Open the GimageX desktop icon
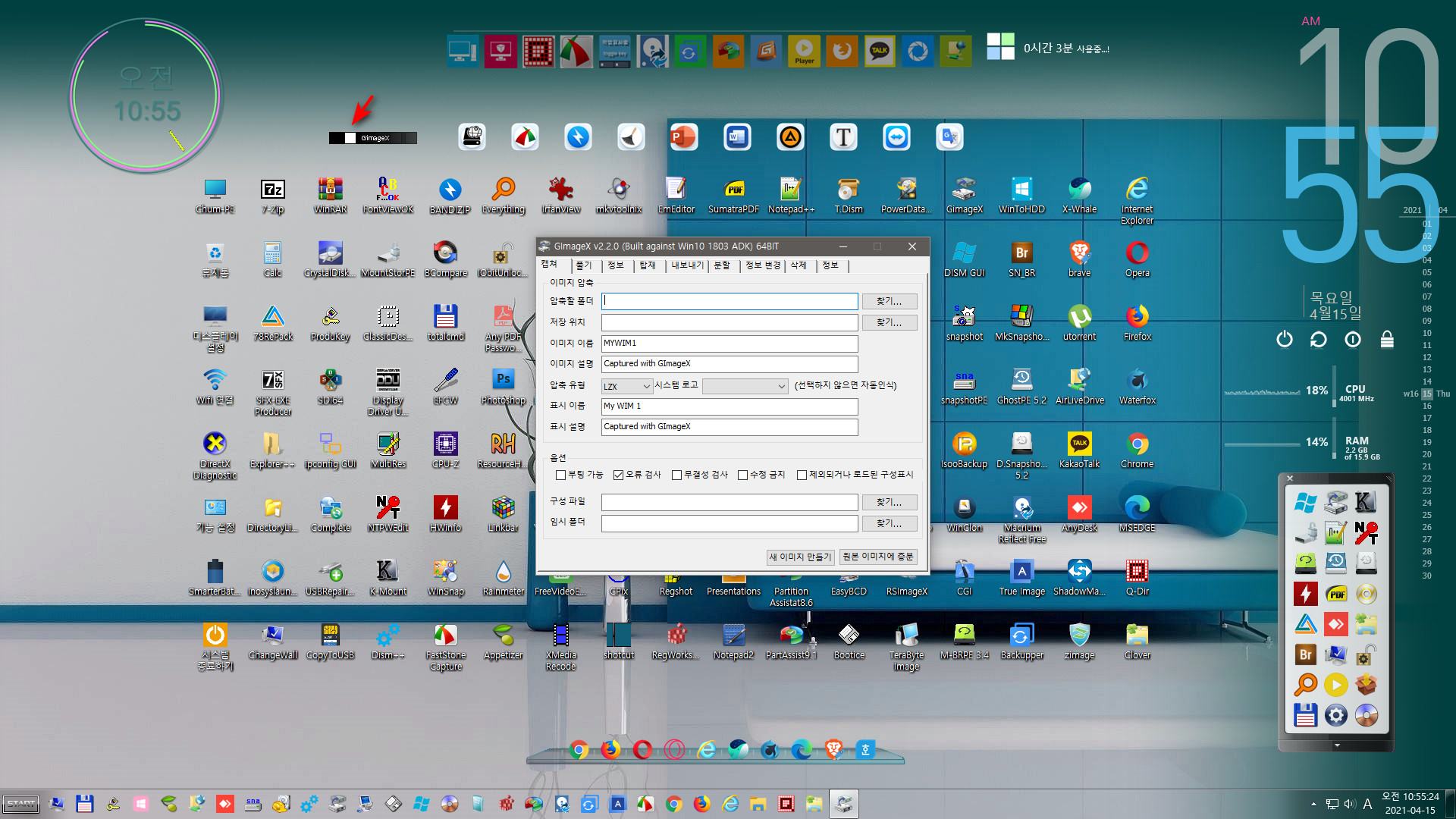The width and height of the screenshot is (1456, 819). [x=964, y=196]
